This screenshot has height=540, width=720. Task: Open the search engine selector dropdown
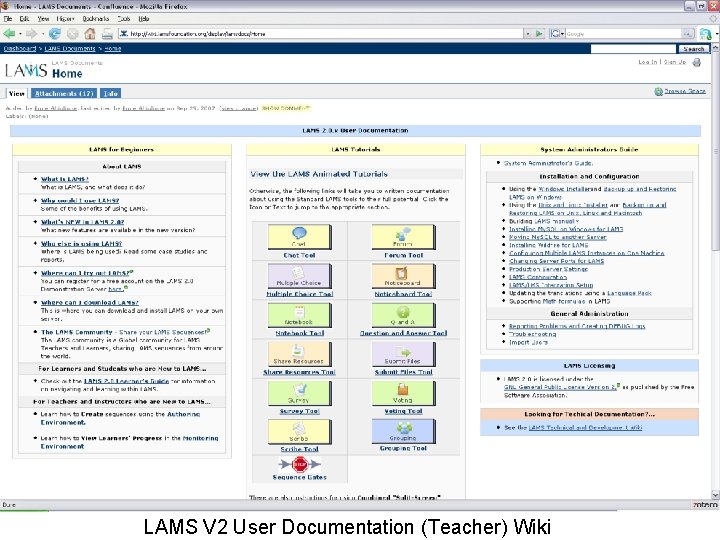click(x=557, y=34)
